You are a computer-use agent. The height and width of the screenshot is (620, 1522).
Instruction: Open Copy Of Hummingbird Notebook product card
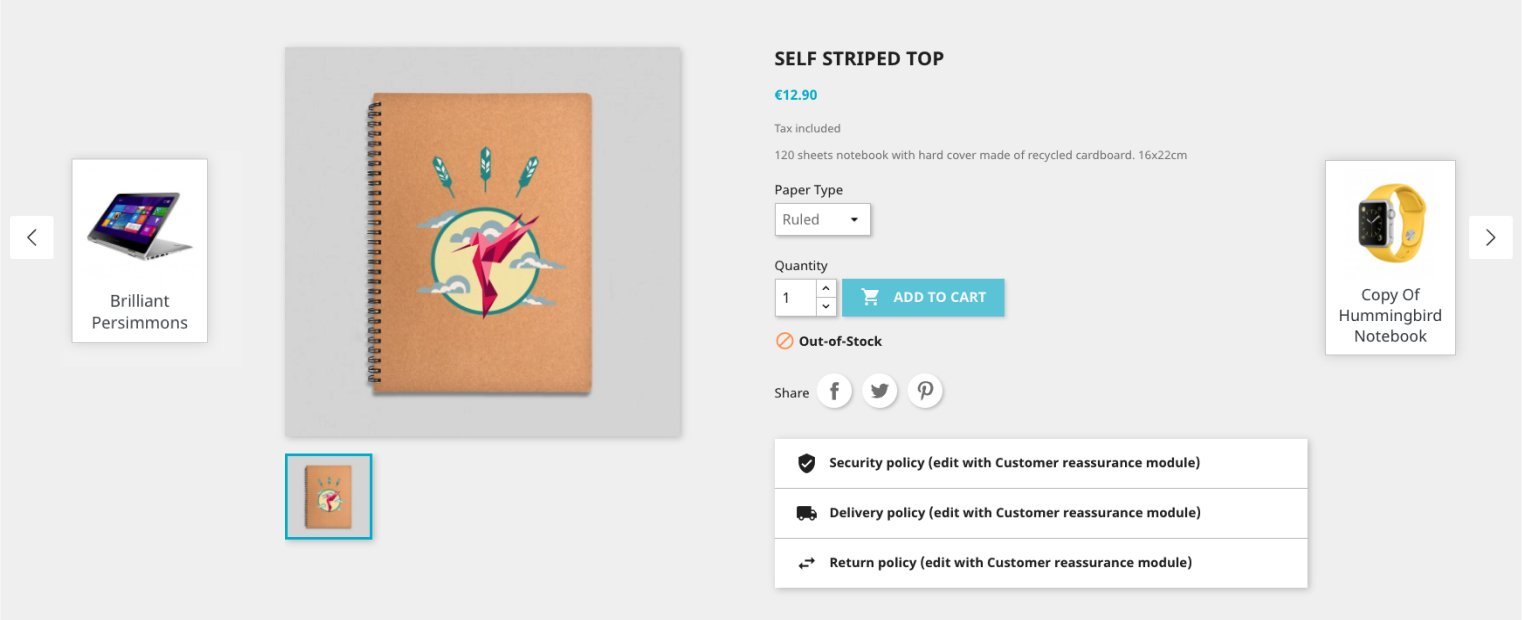pos(1390,257)
